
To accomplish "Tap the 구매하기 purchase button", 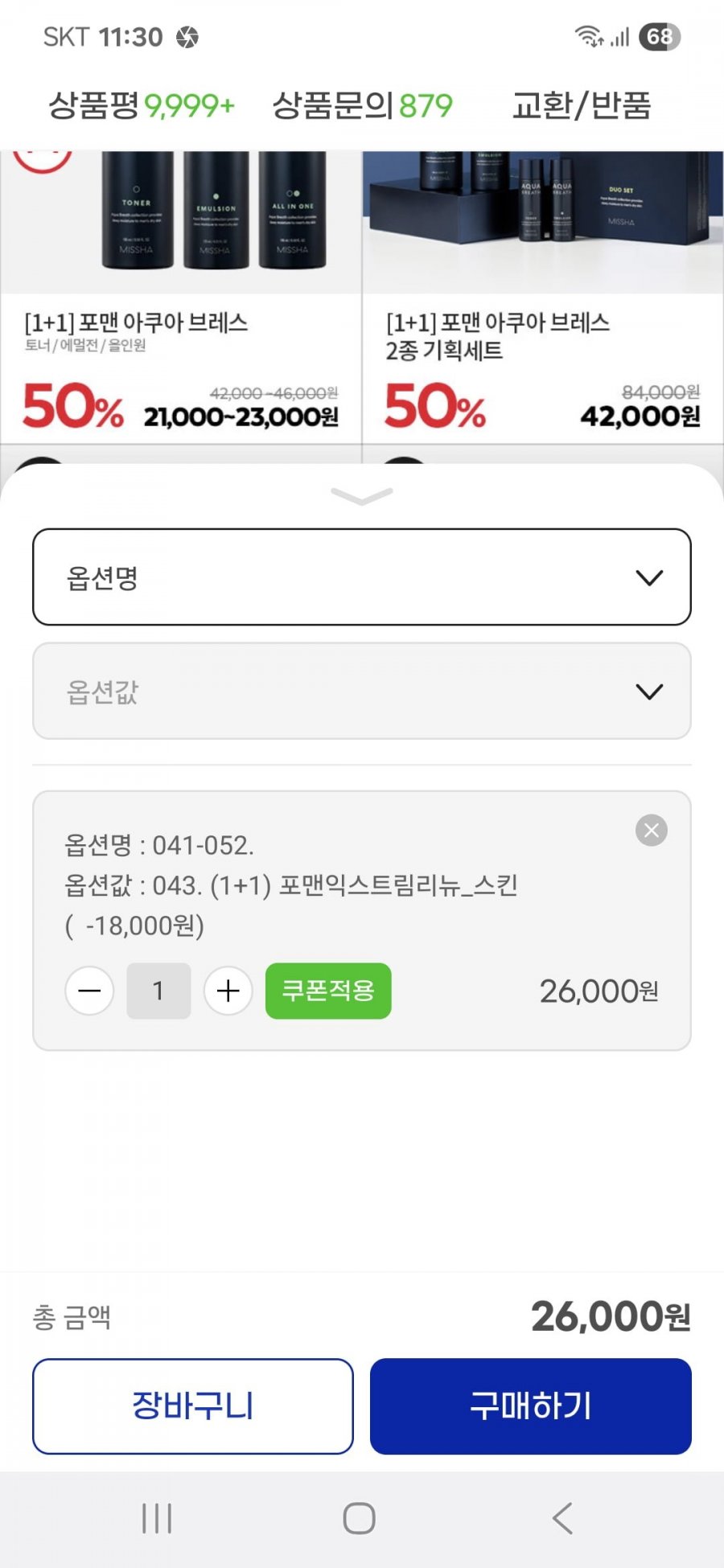I will click(531, 1406).
